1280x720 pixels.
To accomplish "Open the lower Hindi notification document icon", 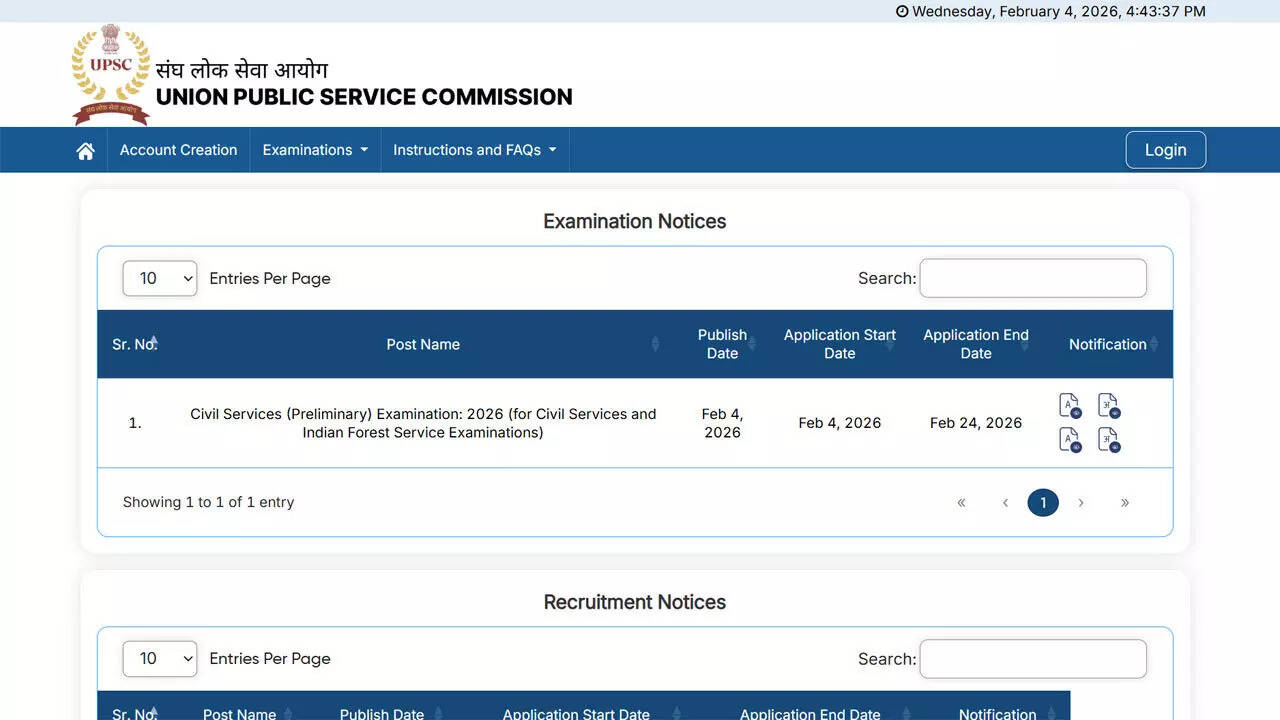I will click(x=1108, y=440).
